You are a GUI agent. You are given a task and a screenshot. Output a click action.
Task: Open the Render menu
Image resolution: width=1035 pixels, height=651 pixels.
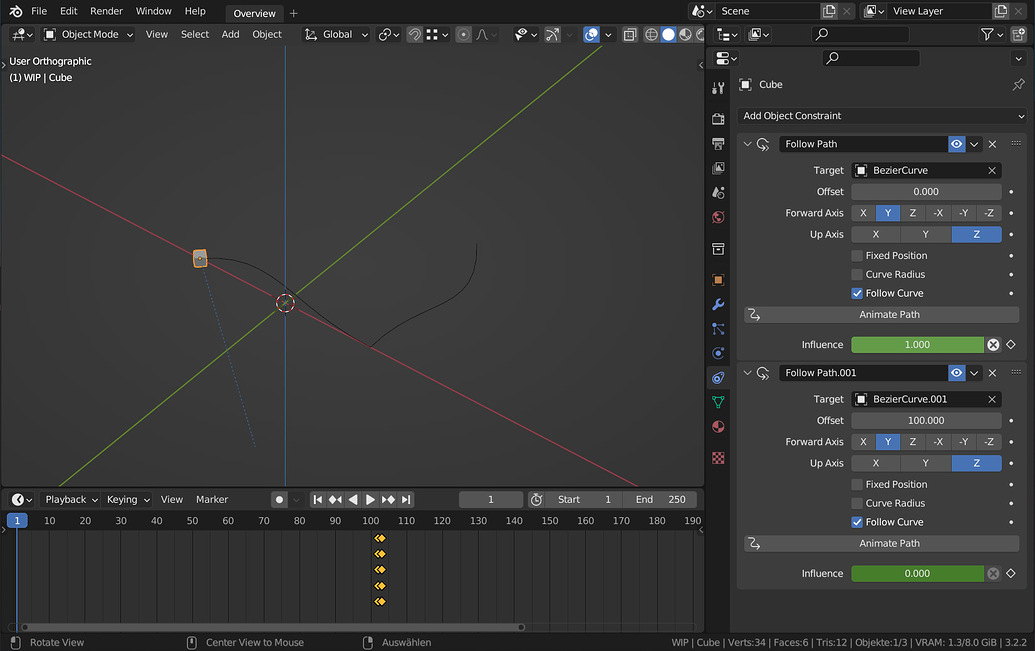106,11
